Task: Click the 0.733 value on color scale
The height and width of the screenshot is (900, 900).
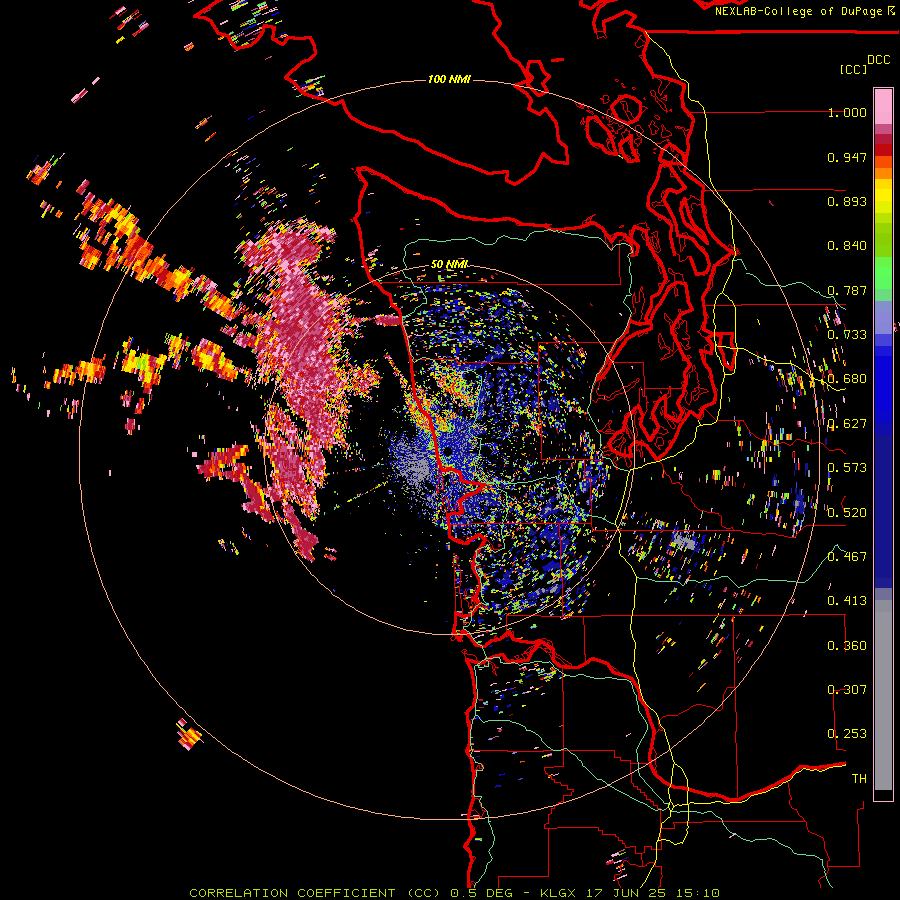Action: [x=847, y=335]
